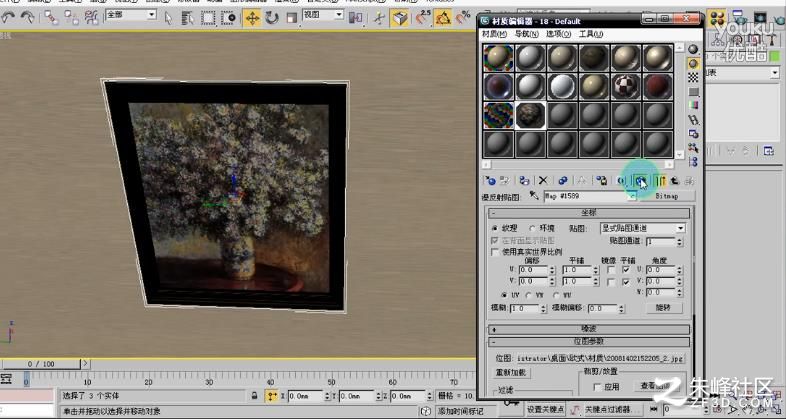Select the WU radio button
Viewport: 786px width, 419px height.
point(556,295)
